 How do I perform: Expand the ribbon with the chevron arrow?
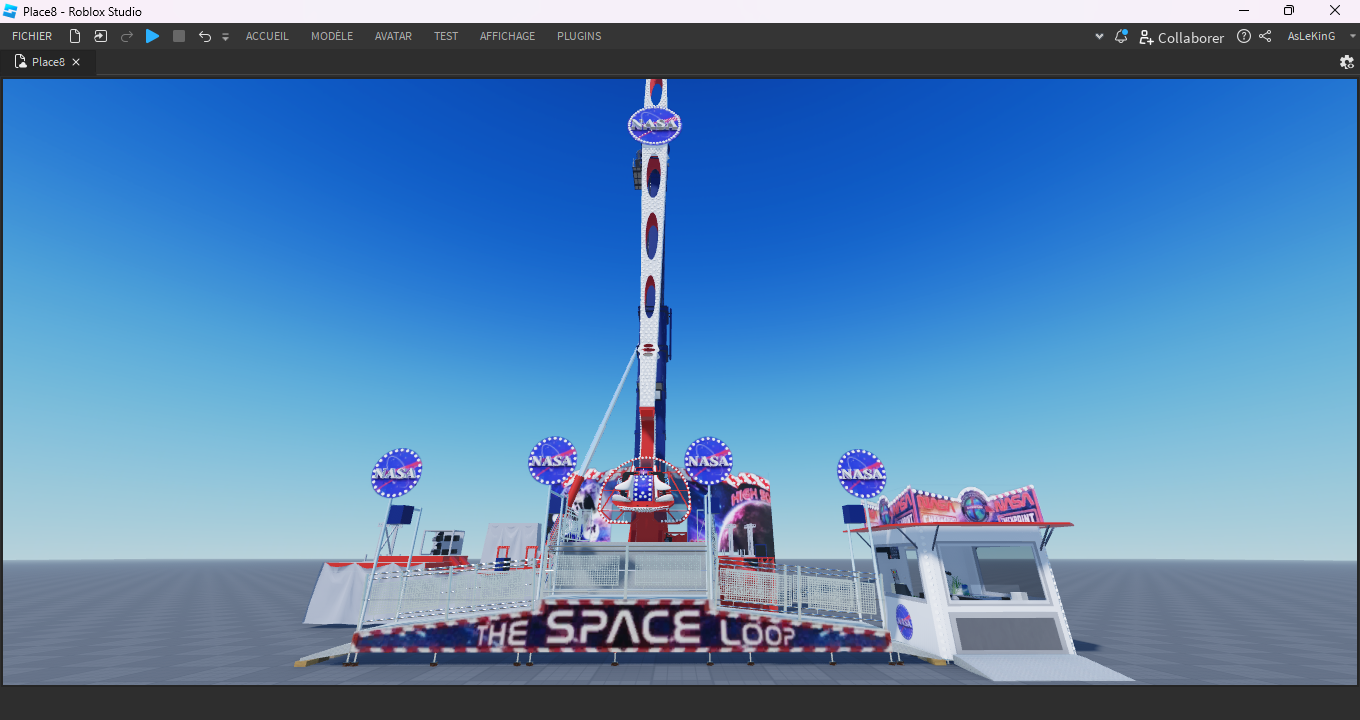(x=1099, y=36)
